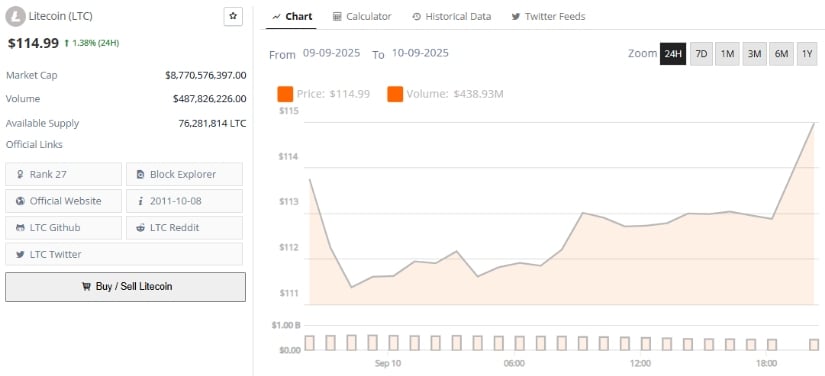
Task: Click the 12:00 time axis label
Action: [640, 363]
